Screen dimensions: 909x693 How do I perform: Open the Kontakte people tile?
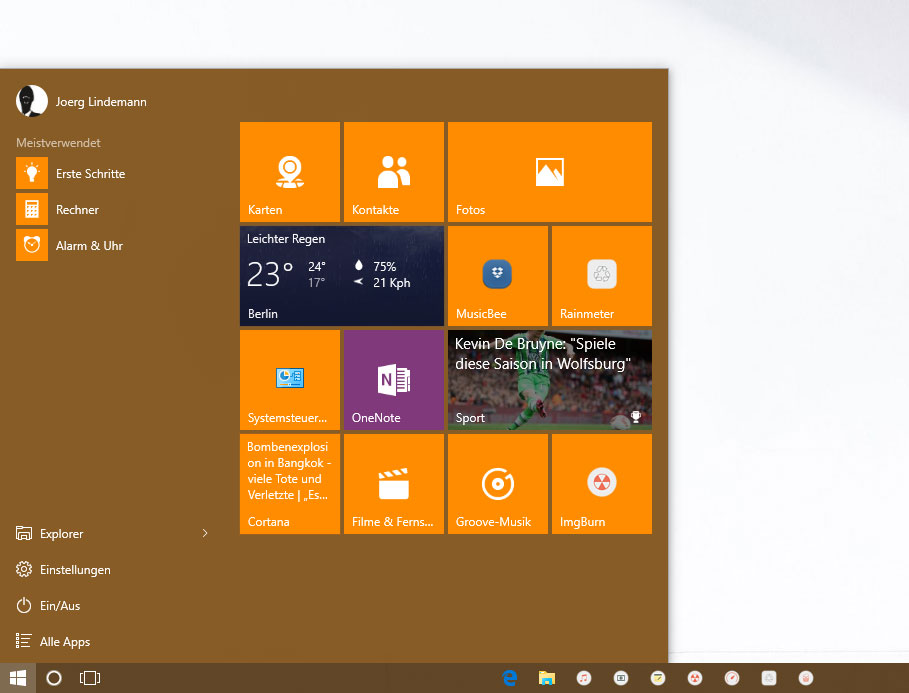pos(394,172)
